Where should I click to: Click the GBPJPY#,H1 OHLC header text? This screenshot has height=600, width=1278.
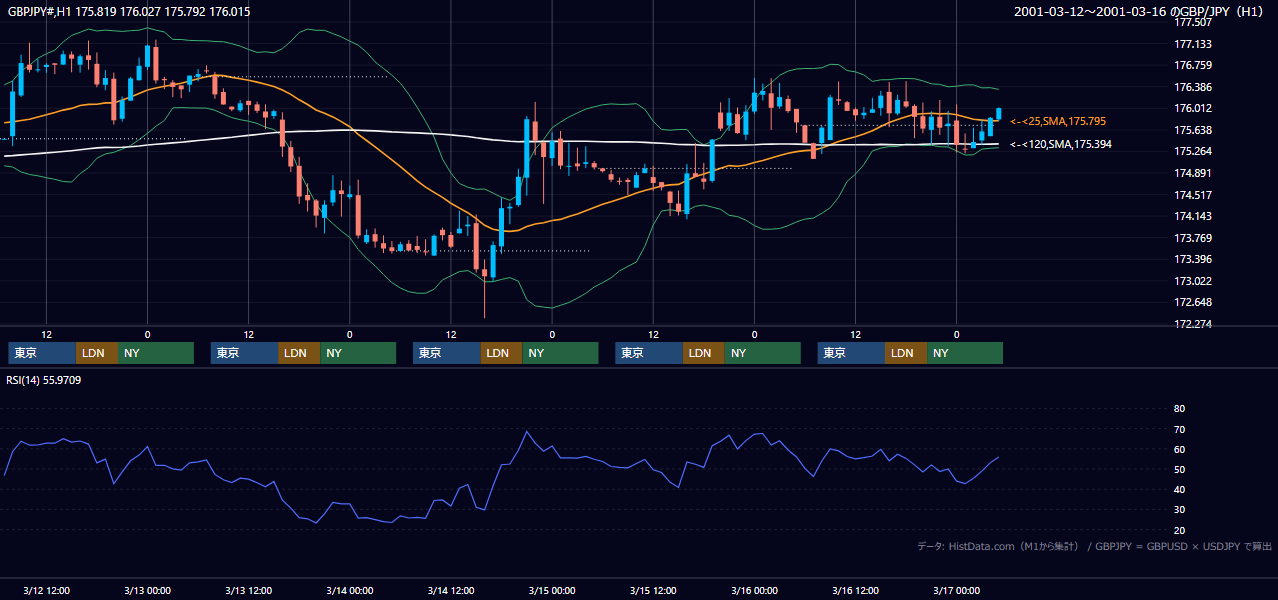click(129, 11)
